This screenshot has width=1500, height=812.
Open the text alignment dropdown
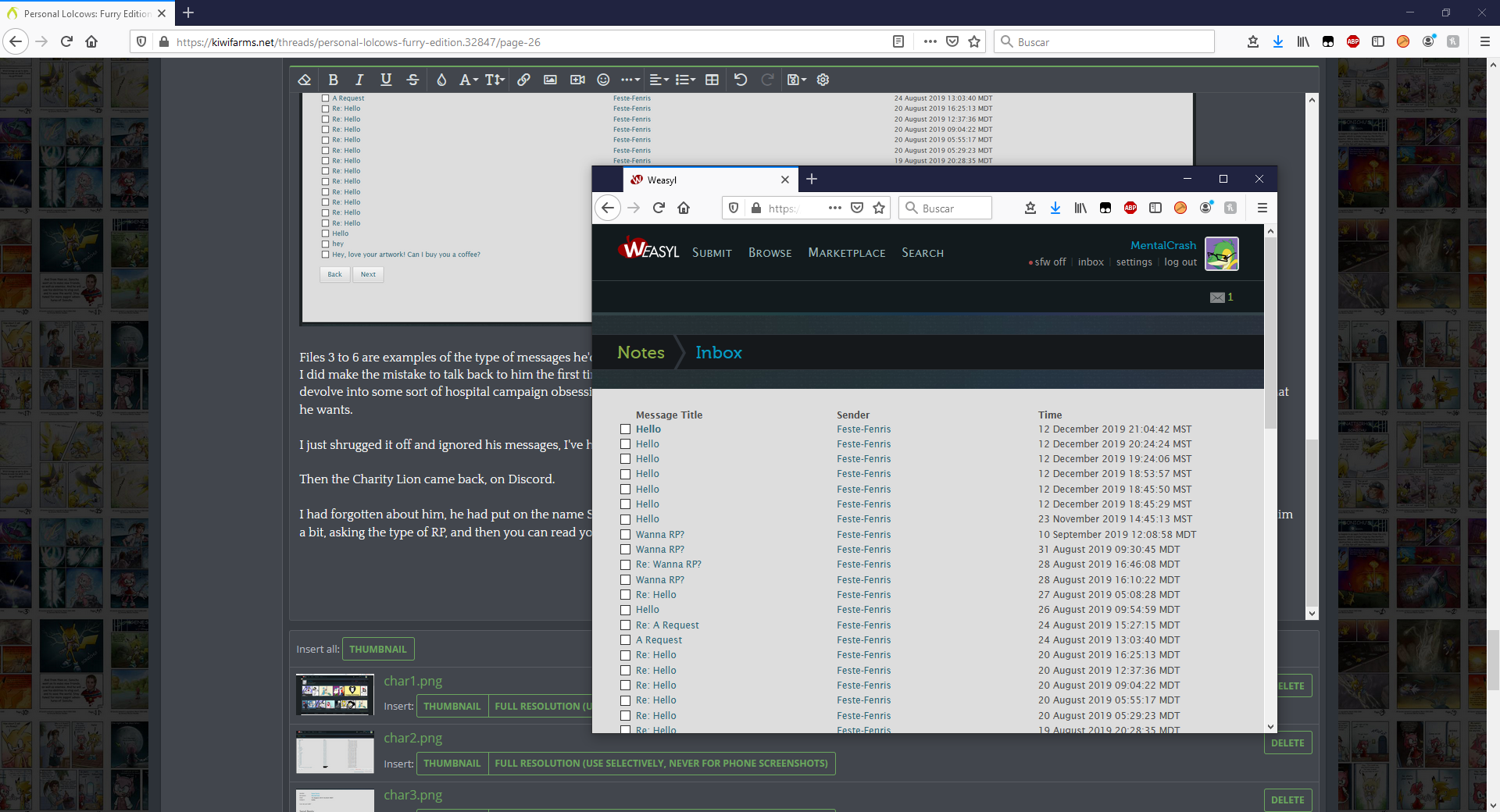pos(659,80)
